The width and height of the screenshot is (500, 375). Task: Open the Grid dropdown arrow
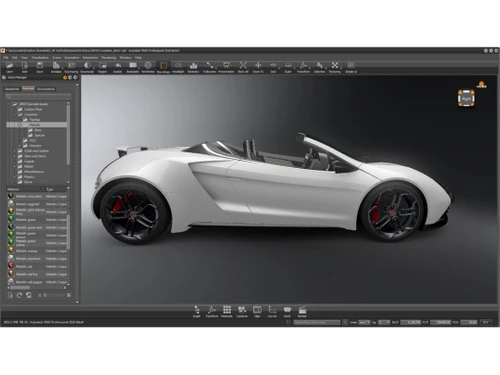click(x=279, y=68)
